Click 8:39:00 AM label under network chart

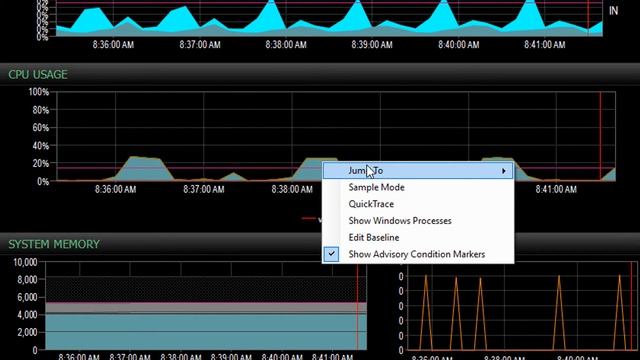click(x=372, y=44)
